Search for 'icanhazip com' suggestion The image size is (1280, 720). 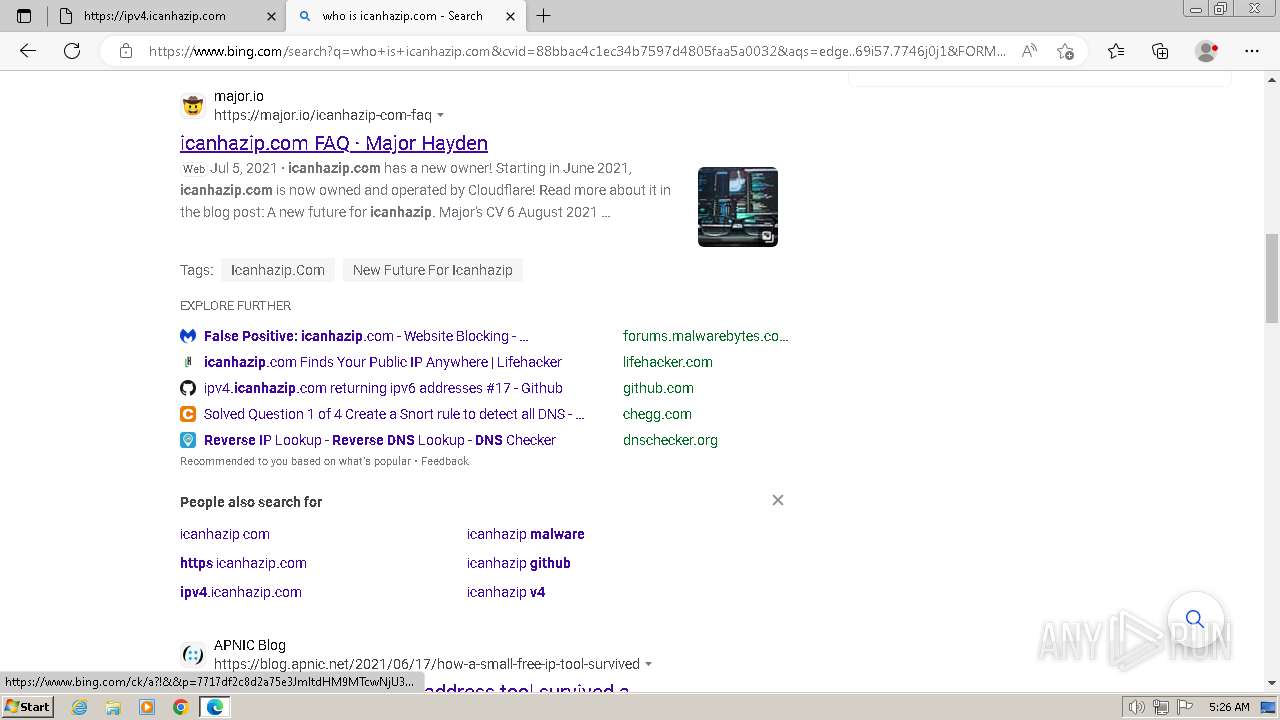point(225,534)
